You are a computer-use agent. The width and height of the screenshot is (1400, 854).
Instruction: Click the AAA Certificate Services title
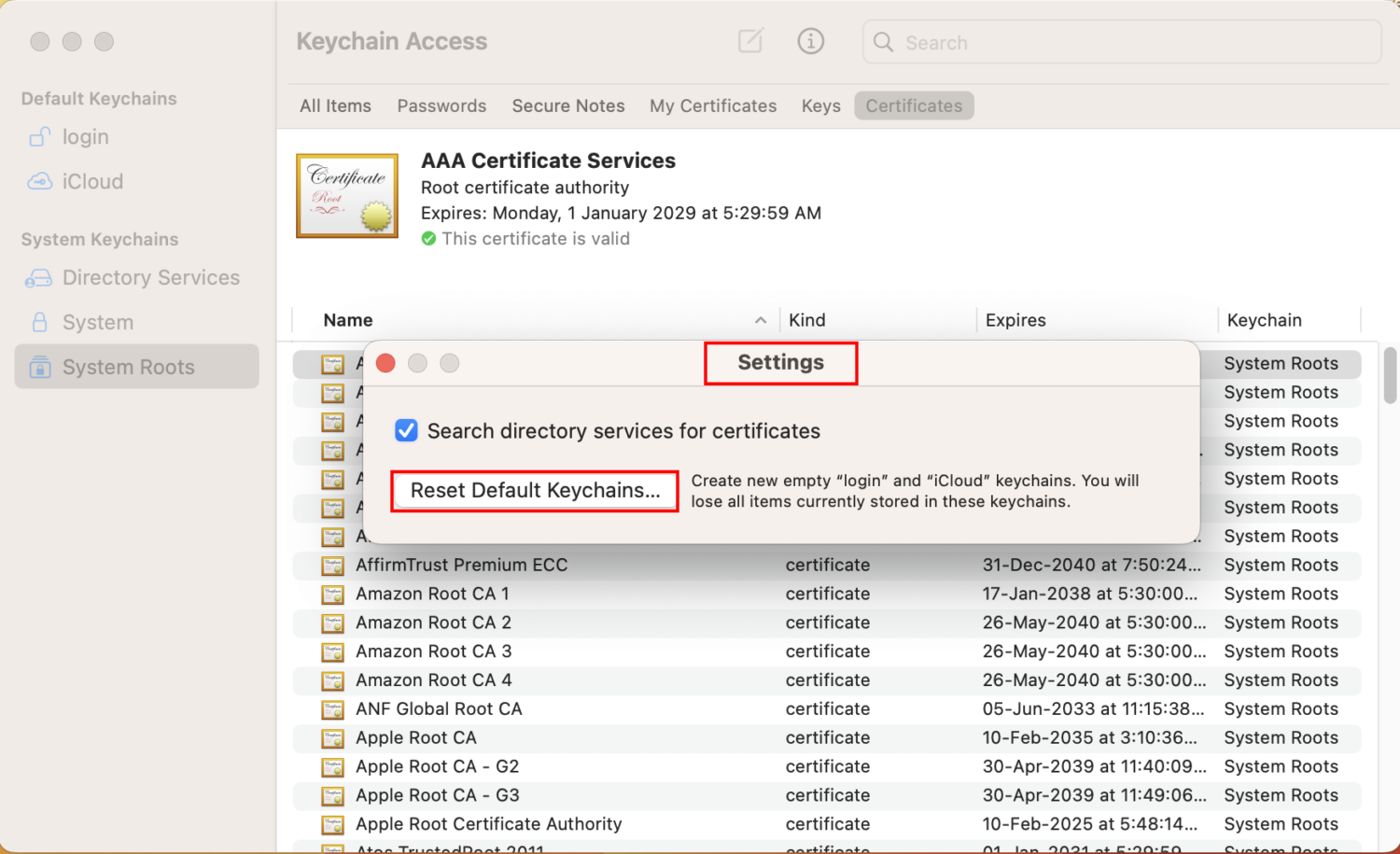[x=548, y=161]
